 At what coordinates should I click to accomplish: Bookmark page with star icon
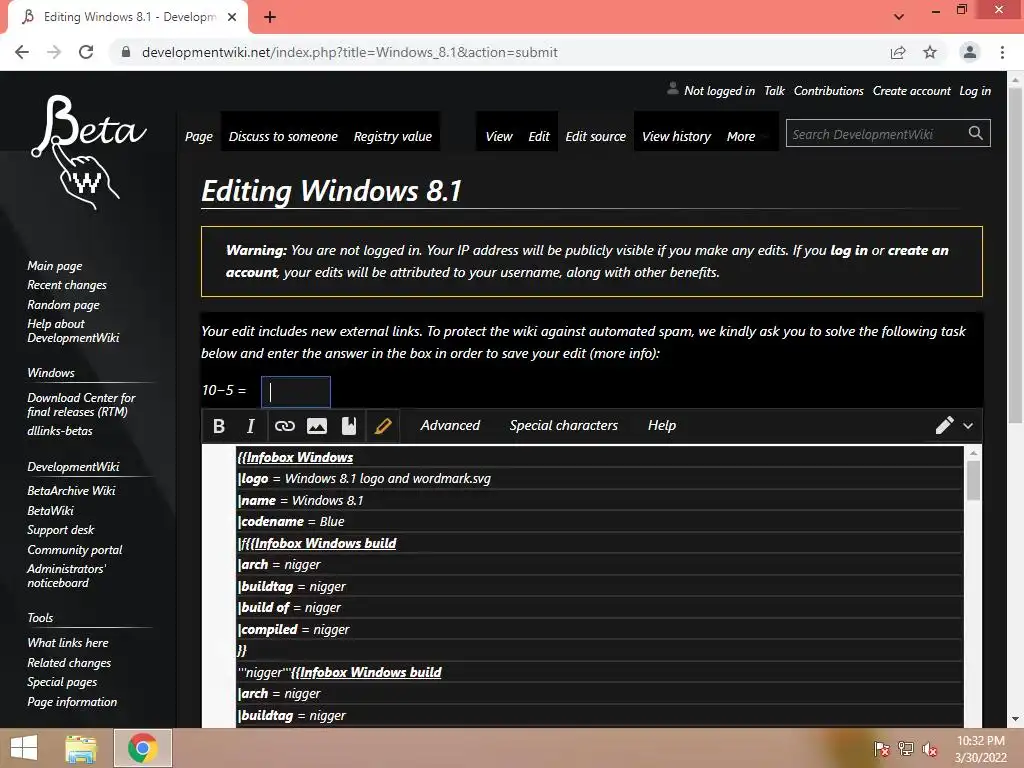[930, 52]
